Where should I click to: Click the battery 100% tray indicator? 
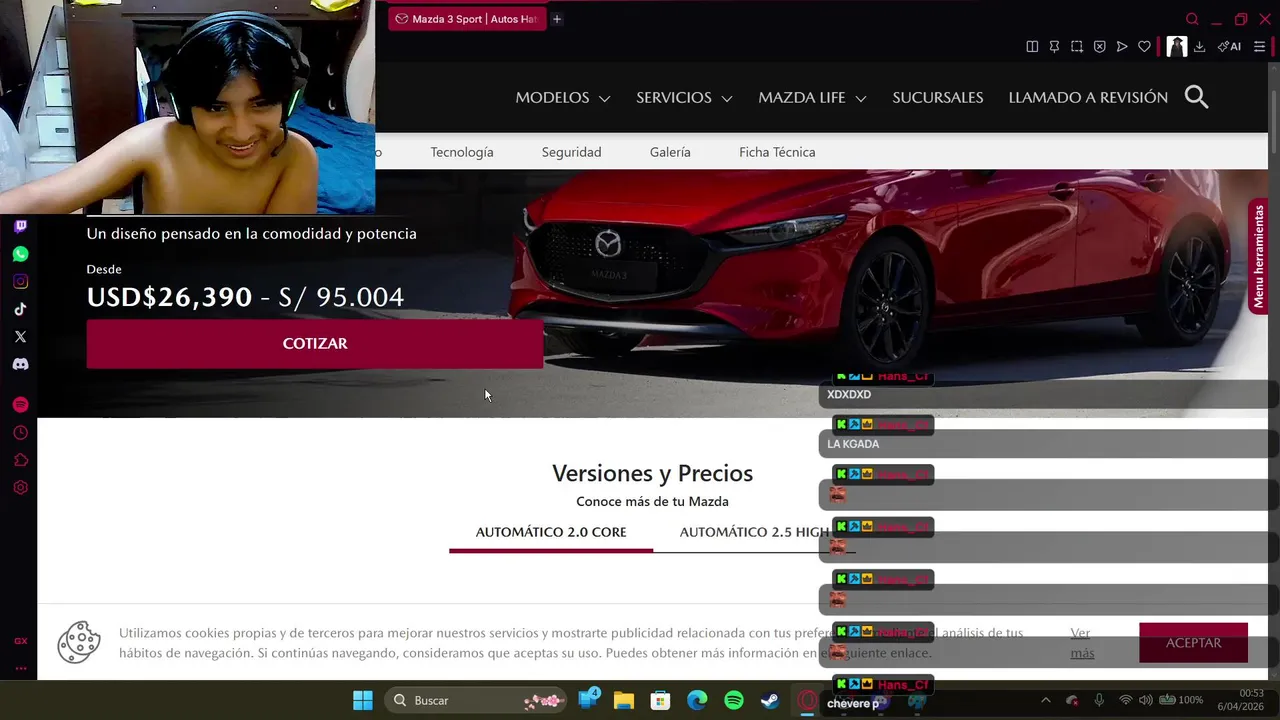[x=1182, y=700]
